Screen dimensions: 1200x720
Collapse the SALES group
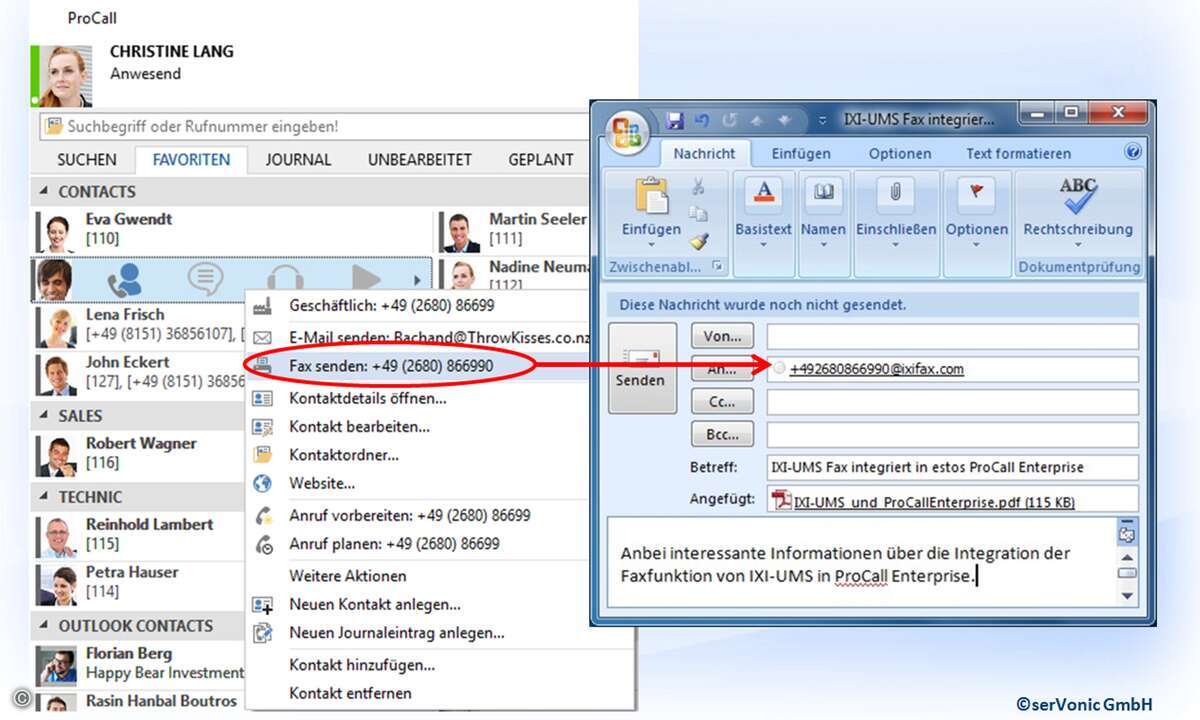[43, 416]
